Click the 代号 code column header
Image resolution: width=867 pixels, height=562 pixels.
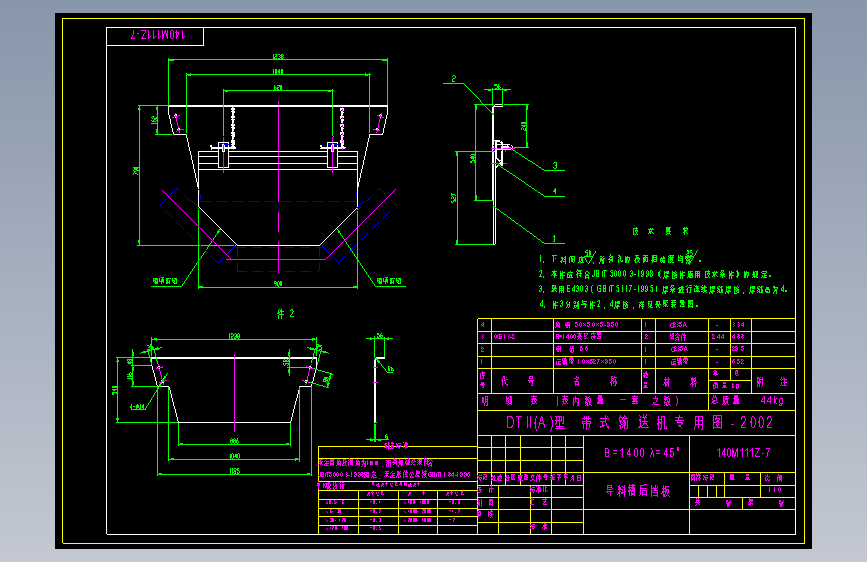(518, 381)
